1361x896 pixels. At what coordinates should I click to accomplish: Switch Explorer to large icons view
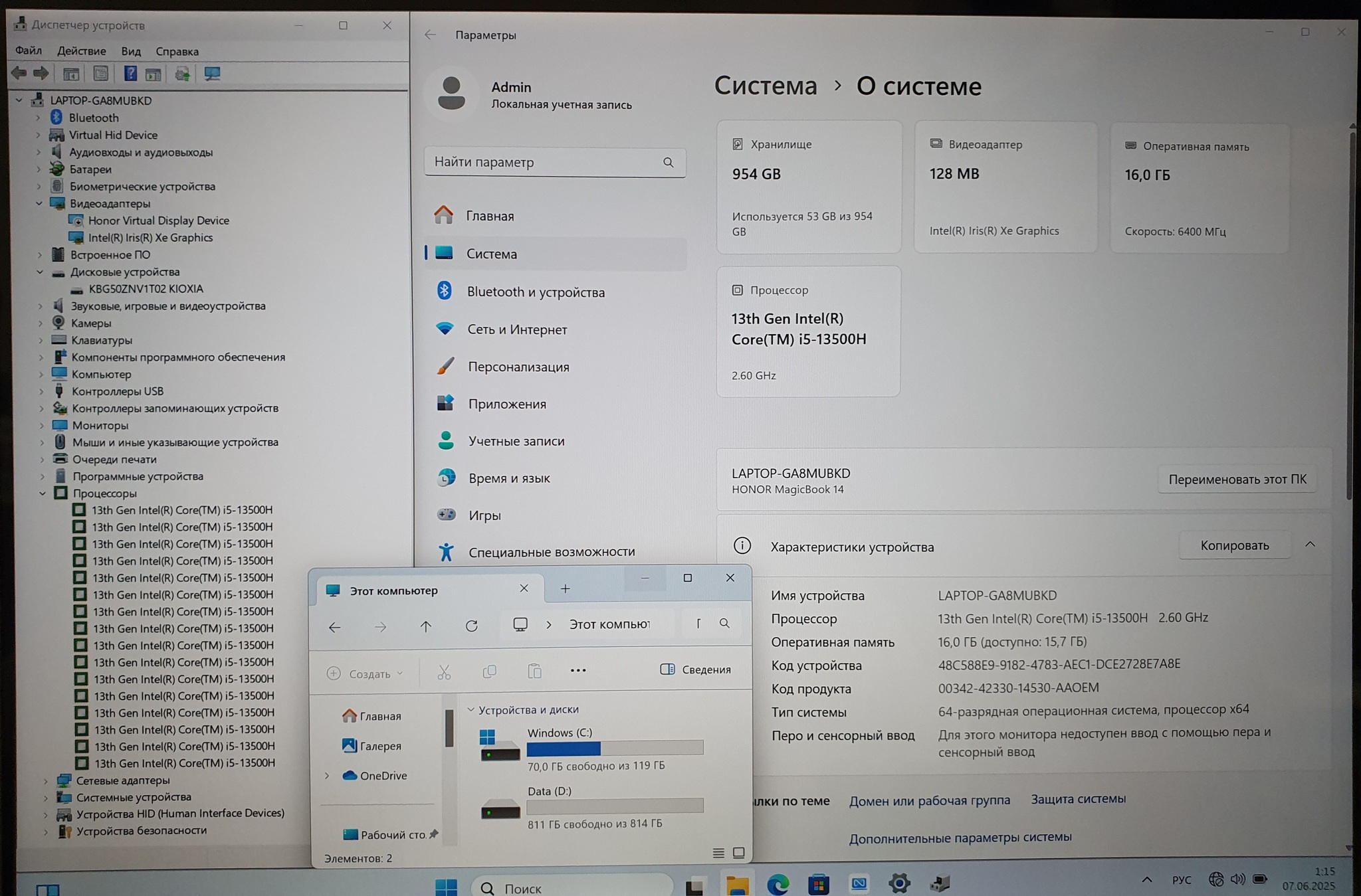coord(738,852)
